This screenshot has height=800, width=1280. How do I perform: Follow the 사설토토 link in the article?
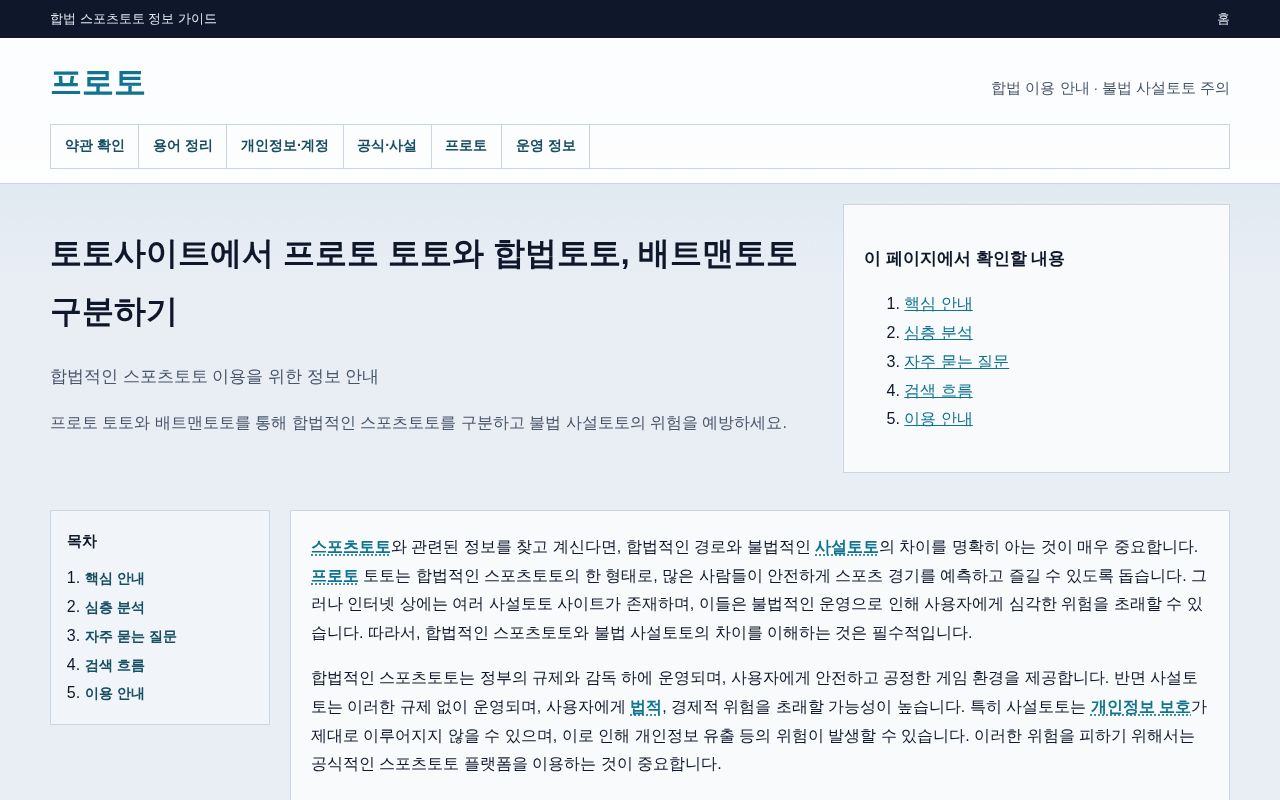(846, 547)
